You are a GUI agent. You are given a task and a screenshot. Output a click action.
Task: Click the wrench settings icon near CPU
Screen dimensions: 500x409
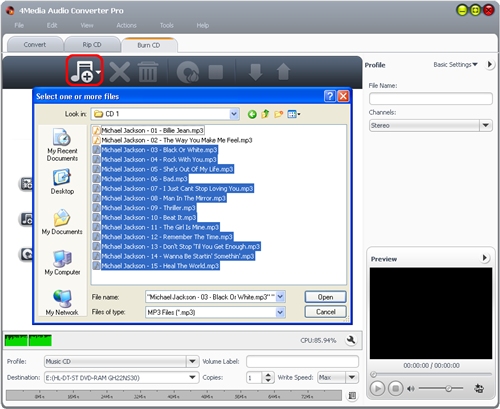[x=351, y=340]
